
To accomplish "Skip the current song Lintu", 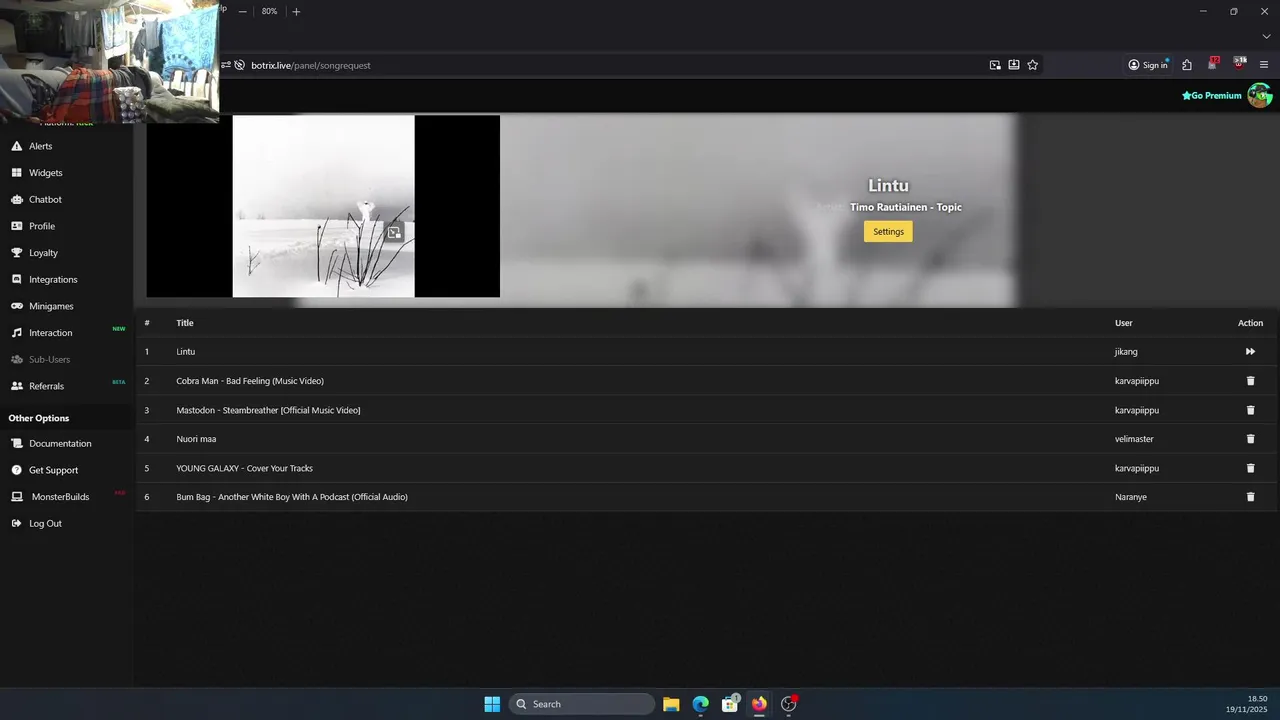I will [1250, 352].
